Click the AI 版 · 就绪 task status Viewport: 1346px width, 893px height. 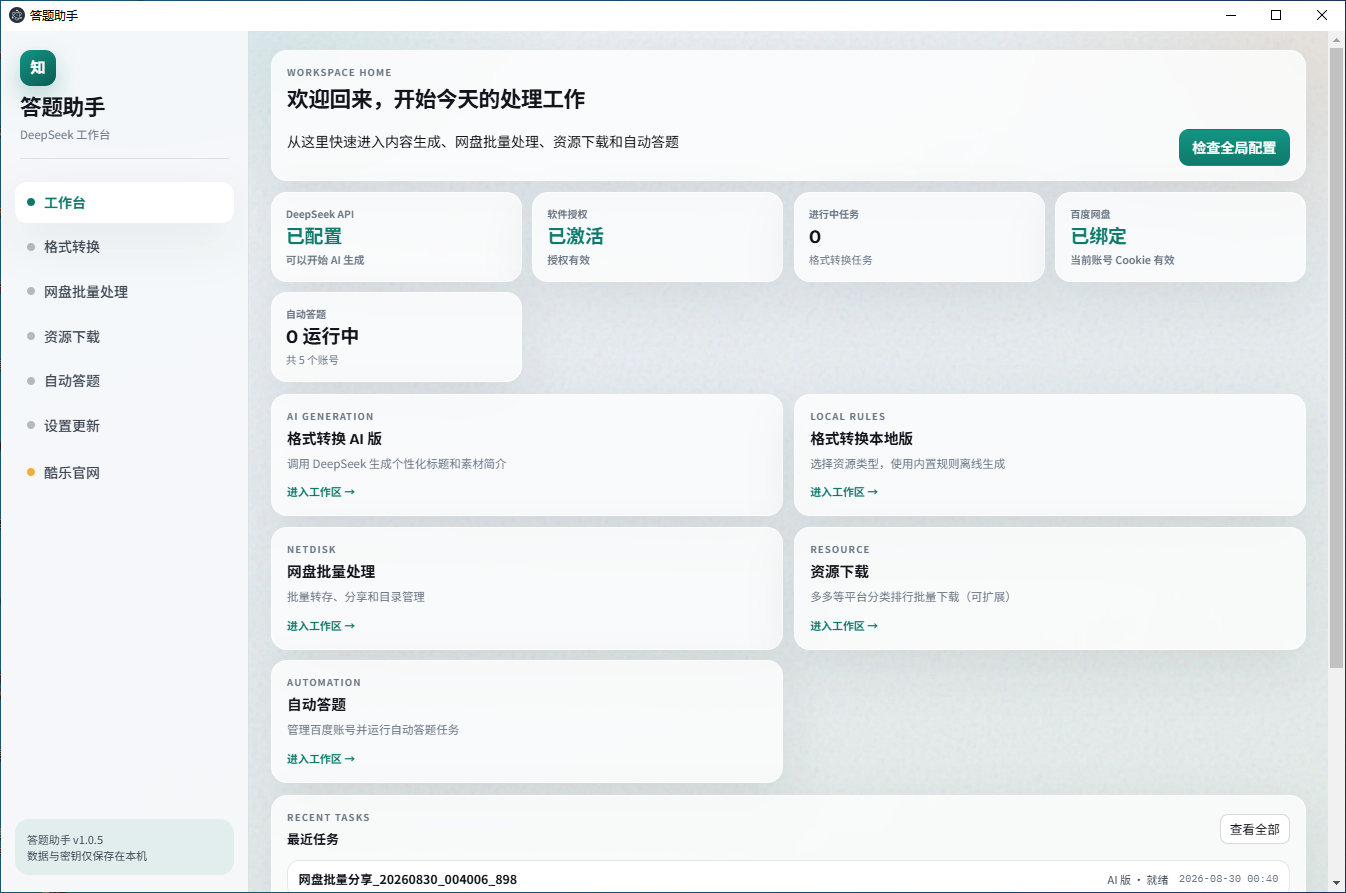coord(1137,880)
